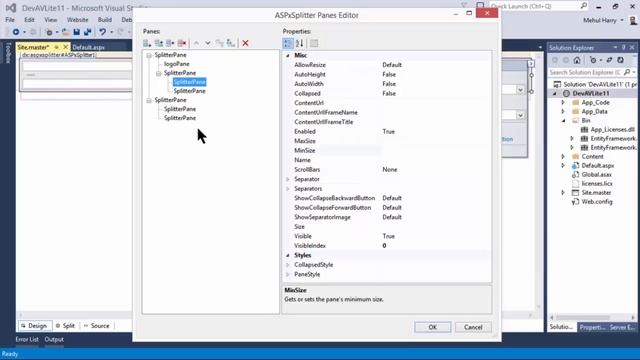Click the Save icon in Visual Studio toolbar
Screen dimensions: 640x360
[x=76, y=32]
